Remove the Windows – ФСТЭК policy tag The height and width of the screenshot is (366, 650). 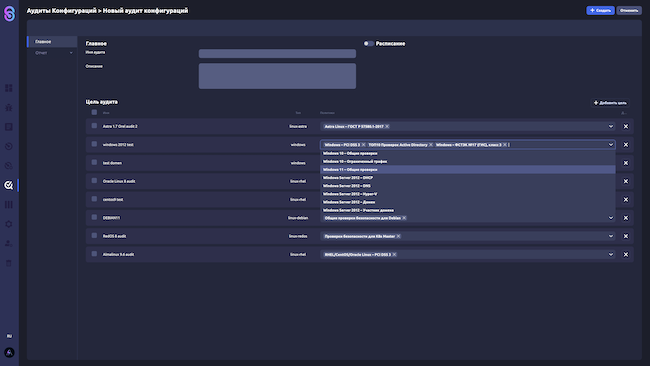click(x=505, y=145)
